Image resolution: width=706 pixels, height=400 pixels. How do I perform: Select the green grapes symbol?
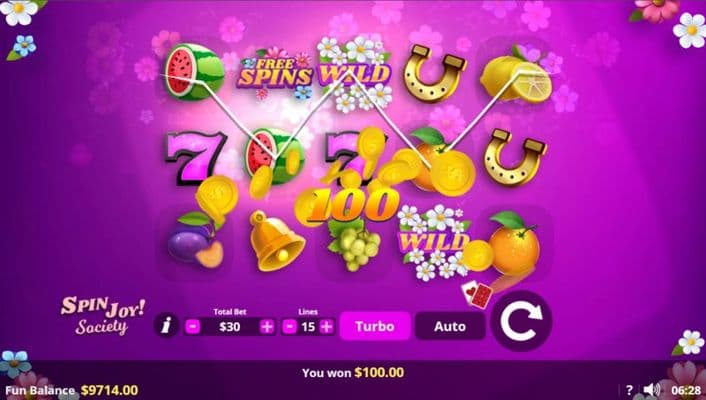click(355, 245)
